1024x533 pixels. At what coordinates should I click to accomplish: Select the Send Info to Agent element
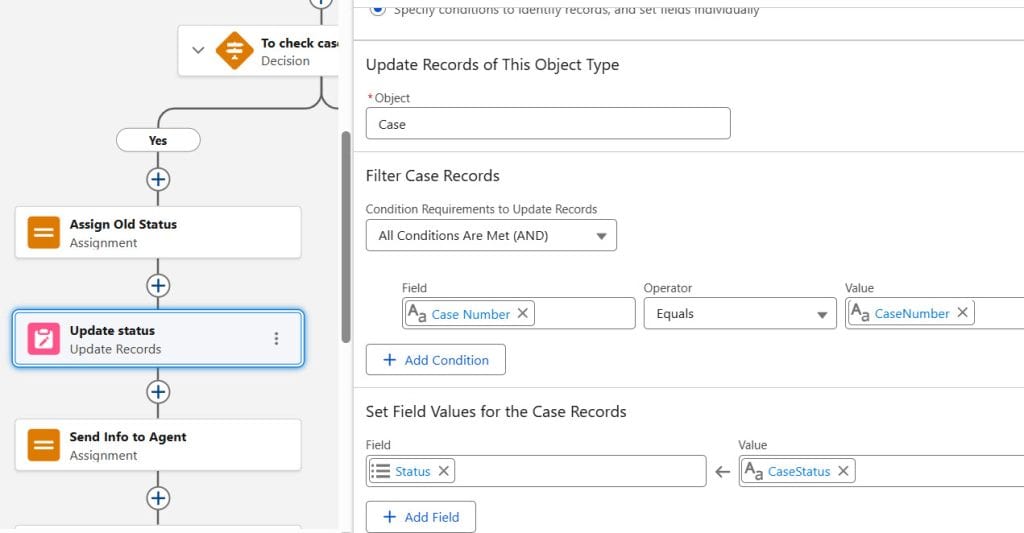pos(158,445)
